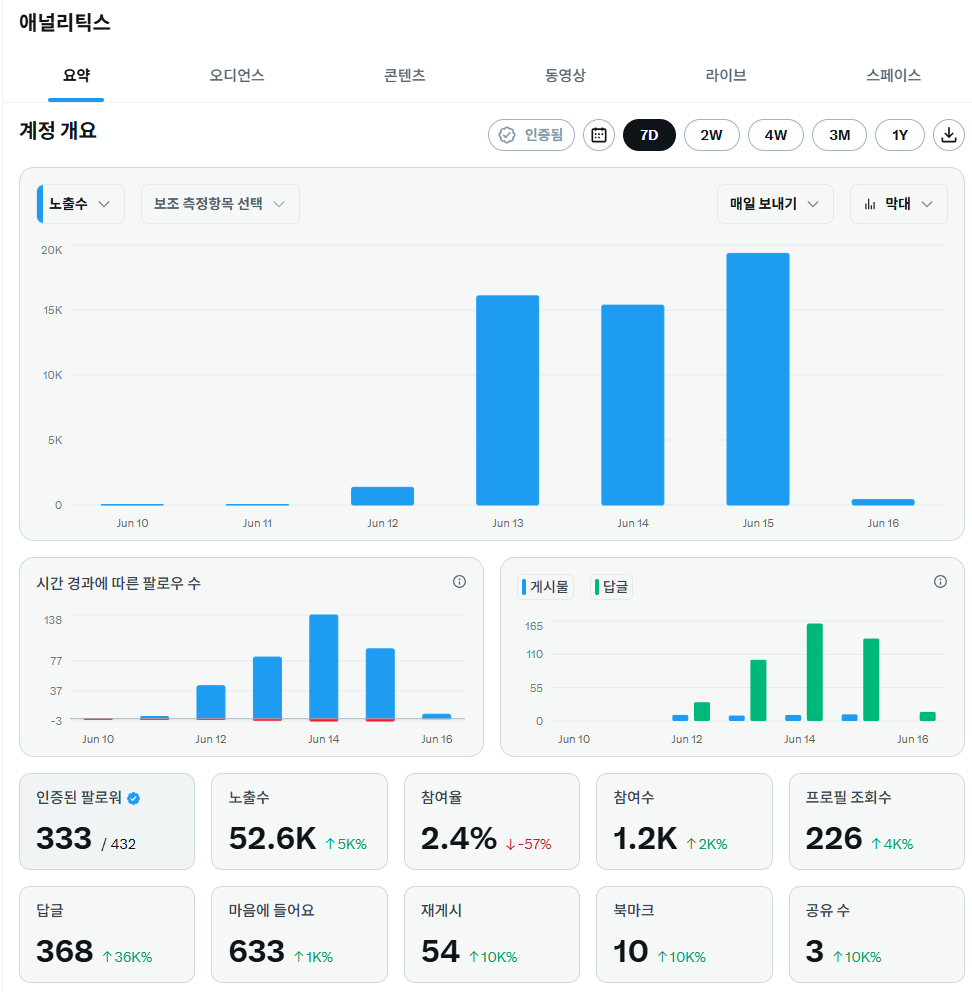Switch to the 스페이스 tab
Image resolution: width=972 pixels, height=992 pixels.
coord(893,75)
